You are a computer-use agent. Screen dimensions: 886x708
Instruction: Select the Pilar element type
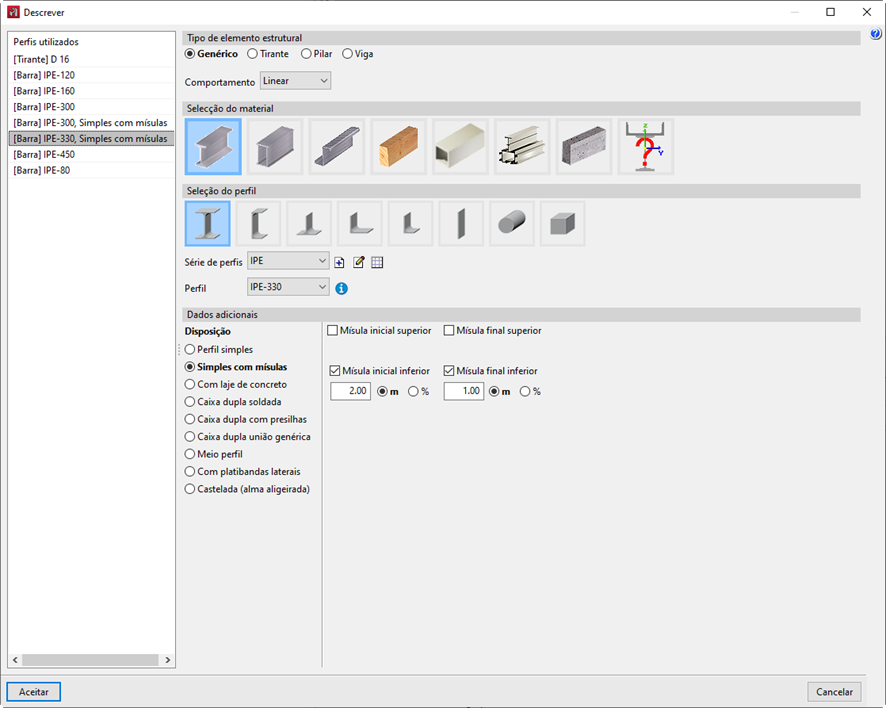click(317, 54)
